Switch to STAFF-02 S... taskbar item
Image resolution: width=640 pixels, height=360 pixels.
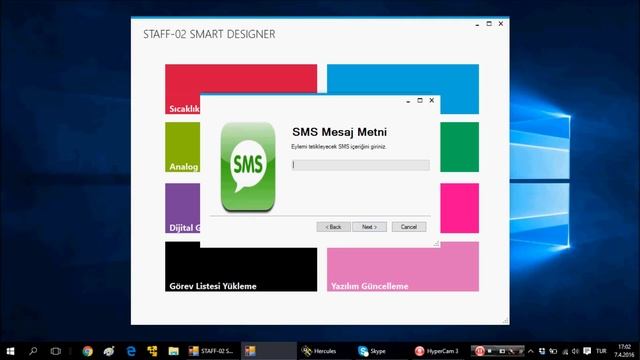[211, 351]
